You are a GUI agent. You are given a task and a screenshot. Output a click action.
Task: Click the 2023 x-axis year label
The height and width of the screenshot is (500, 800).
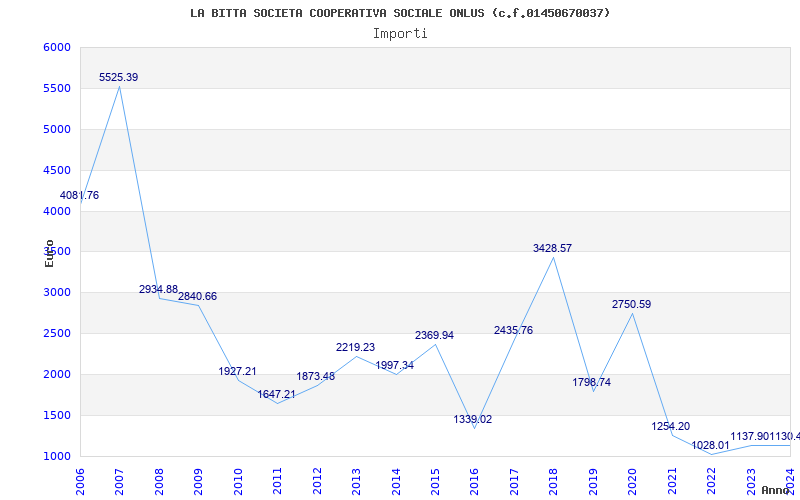[751, 482]
